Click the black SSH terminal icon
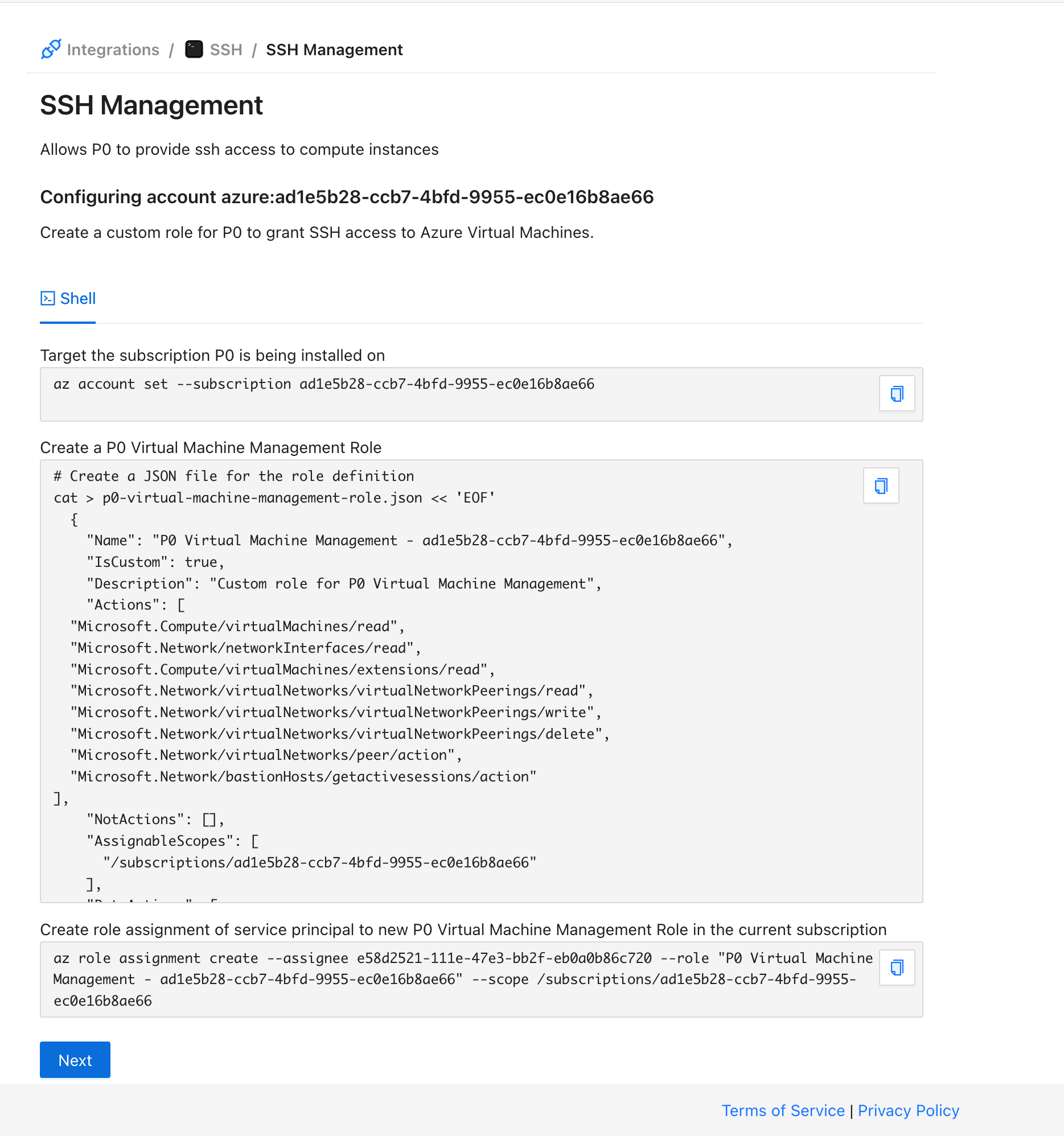1064x1136 pixels. pos(194,50)
